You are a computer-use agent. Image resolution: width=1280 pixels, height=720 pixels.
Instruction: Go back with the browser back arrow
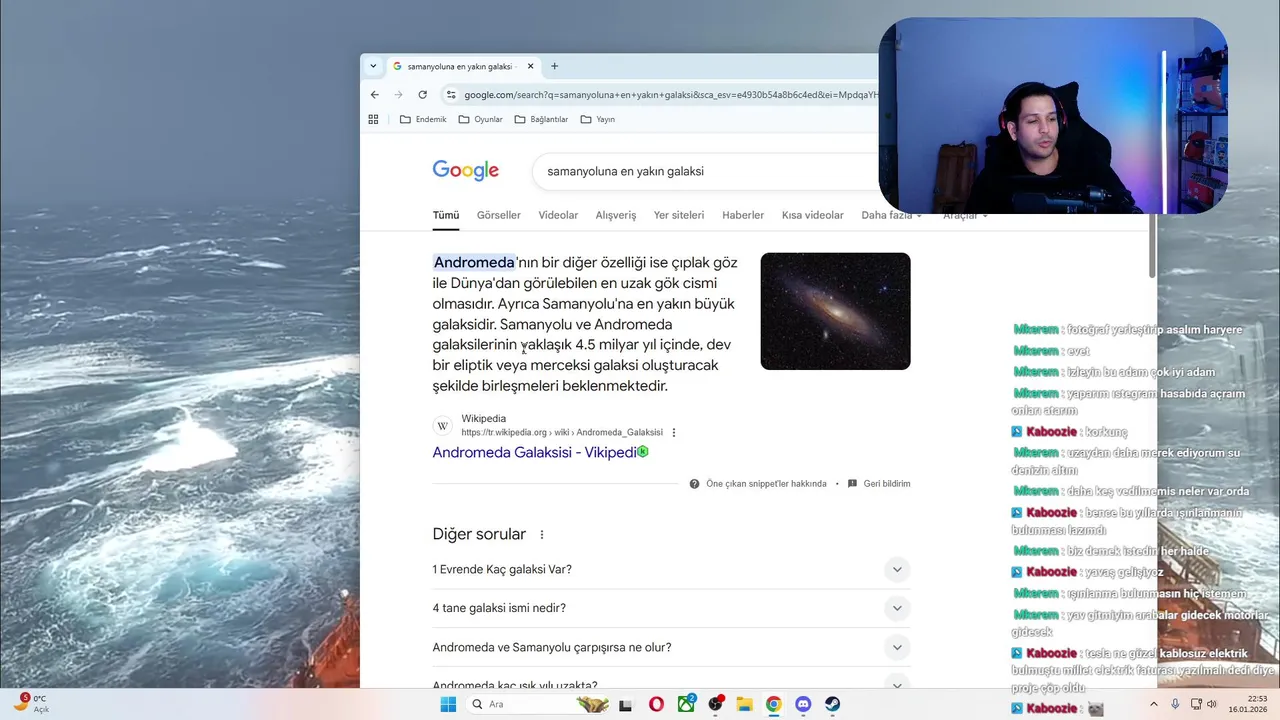375,95
